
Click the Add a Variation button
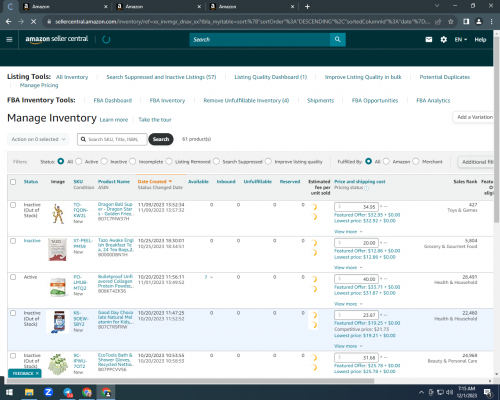474,117
